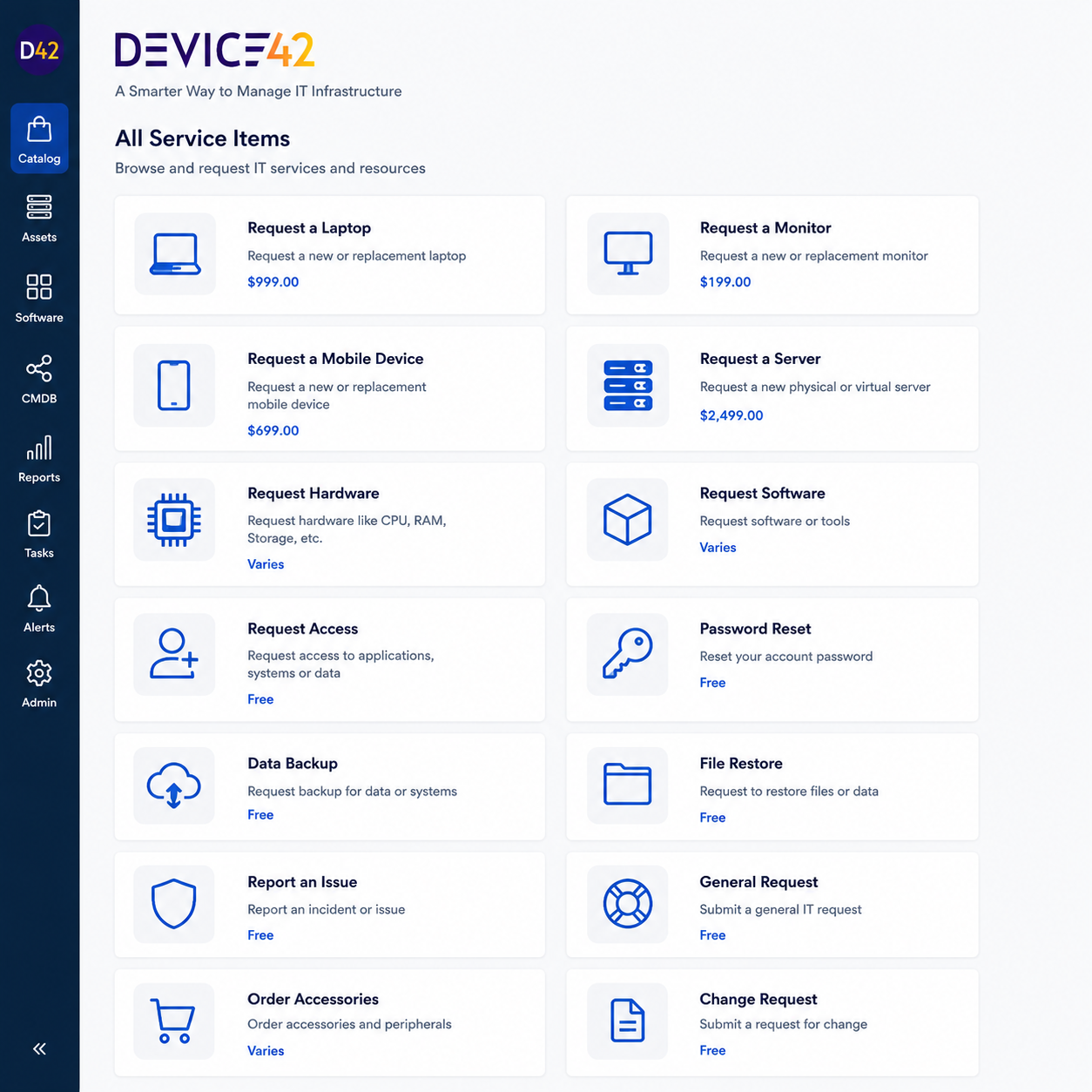Open the CMDB share-nodes icon

(x=39, y=368)
